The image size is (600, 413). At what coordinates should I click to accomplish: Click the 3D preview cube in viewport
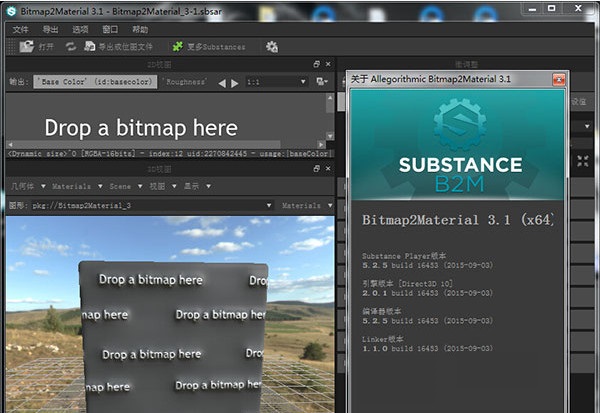pos(174,335)
